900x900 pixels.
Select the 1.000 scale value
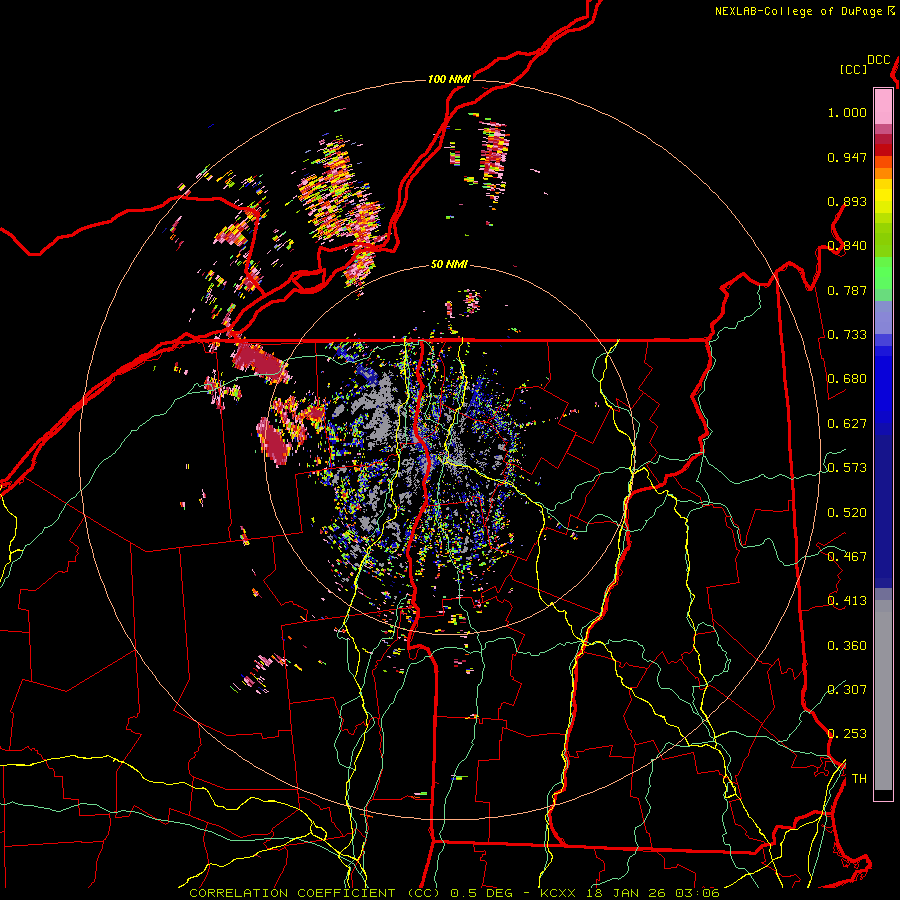(847, 112)
